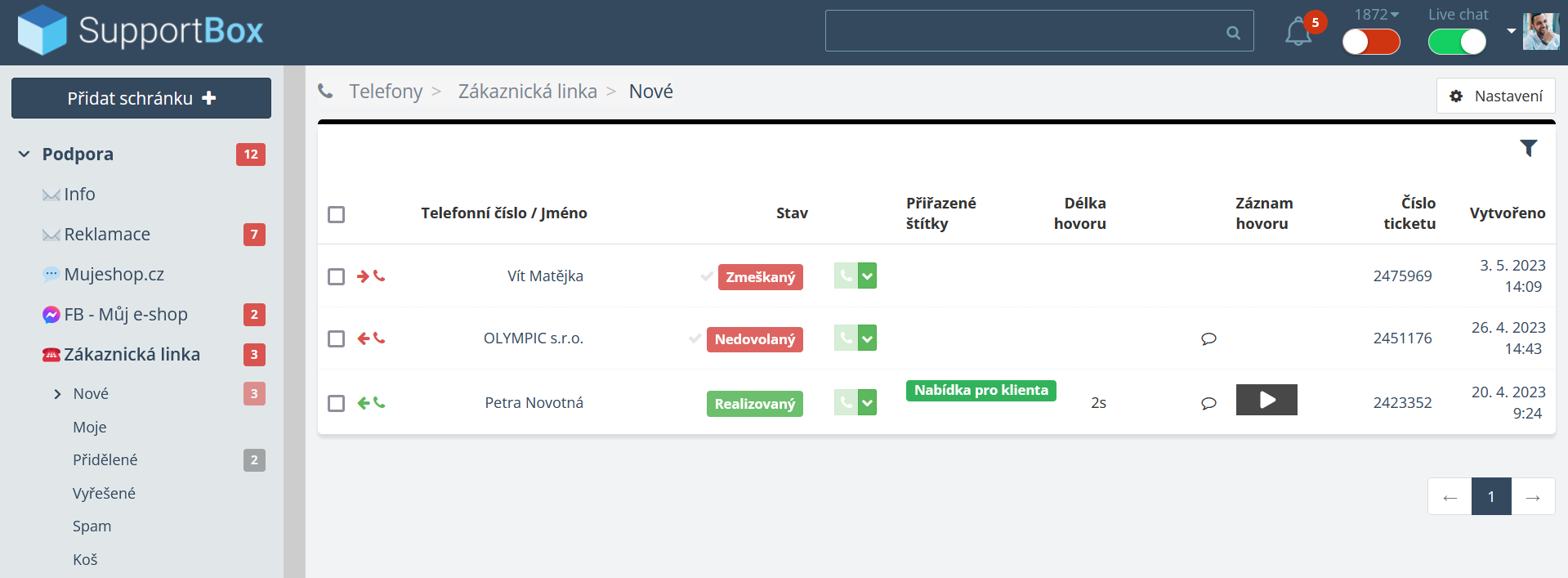Select page 1 in pagination

point(1491,496)
